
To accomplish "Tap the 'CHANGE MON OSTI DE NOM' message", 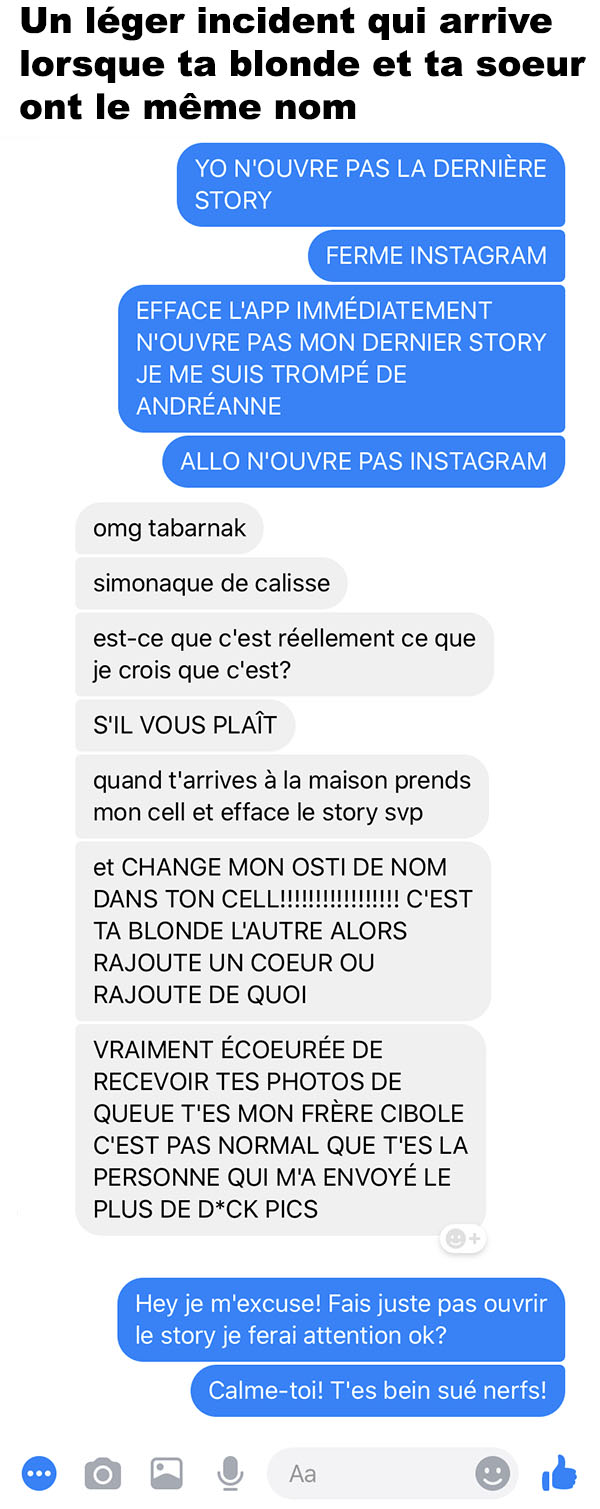I will [x=283, y=931].
